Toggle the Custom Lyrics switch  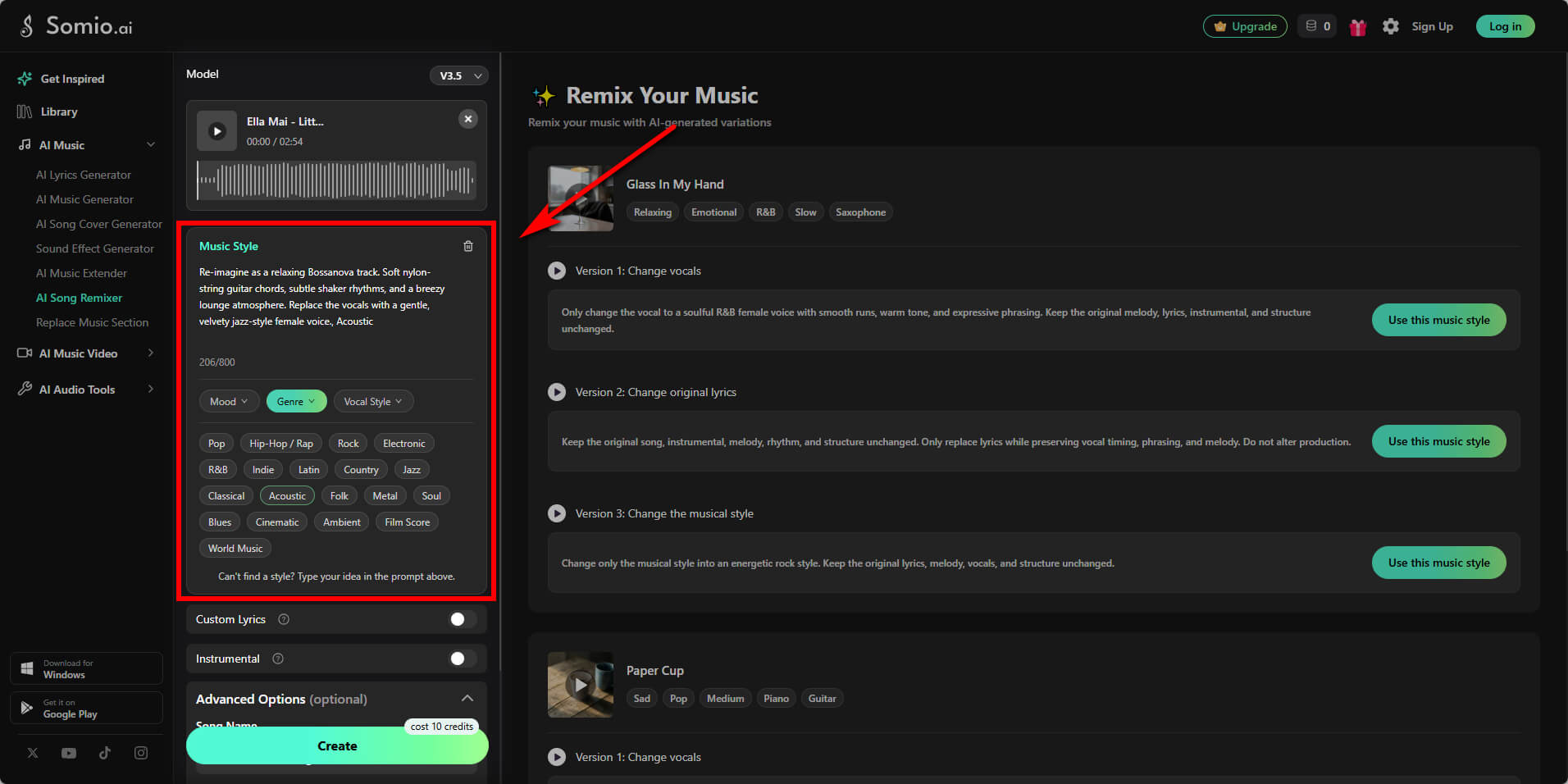[x=463, y=619]
